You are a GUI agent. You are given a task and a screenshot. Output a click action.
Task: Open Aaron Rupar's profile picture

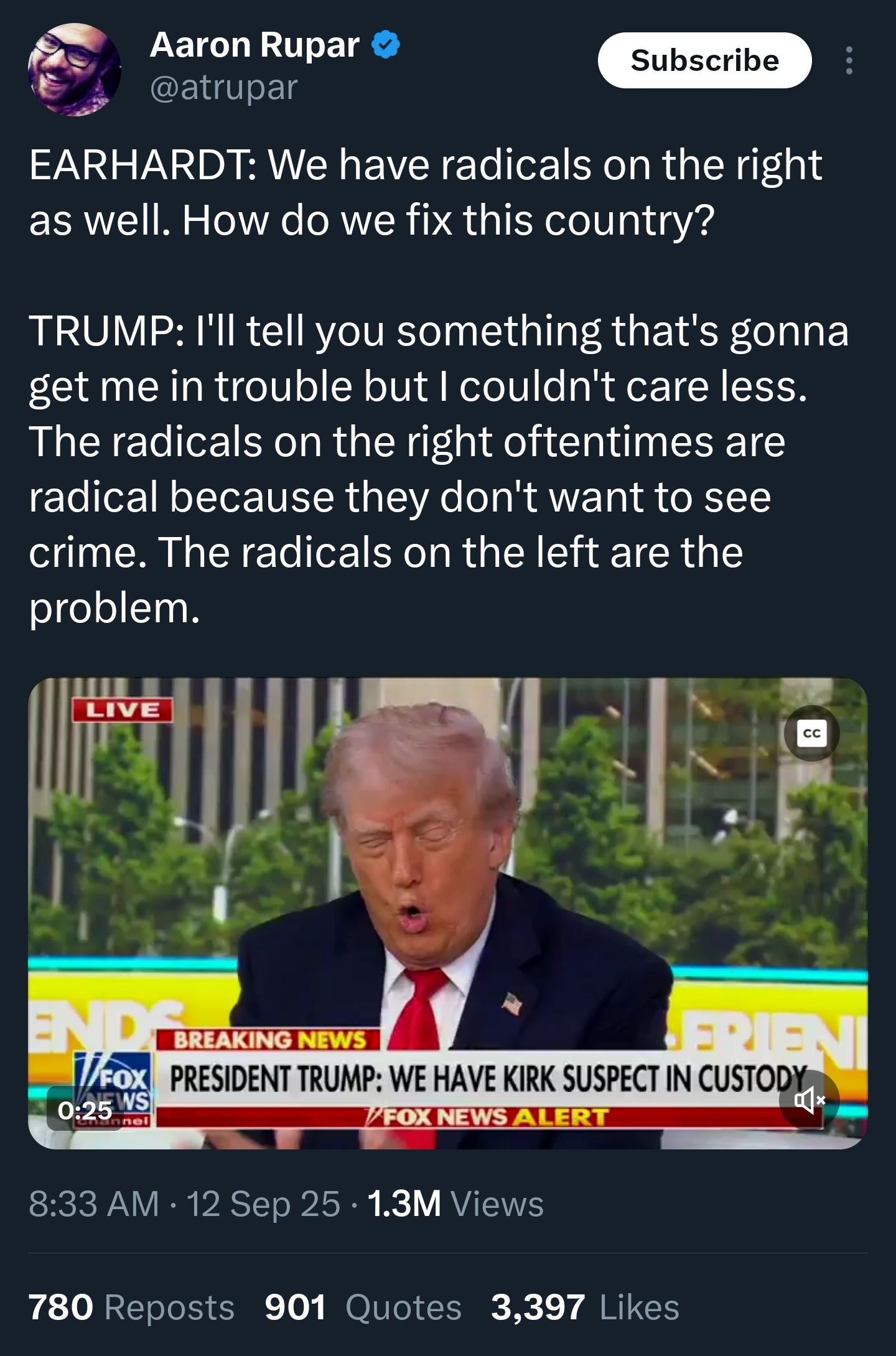click(75, 69)
